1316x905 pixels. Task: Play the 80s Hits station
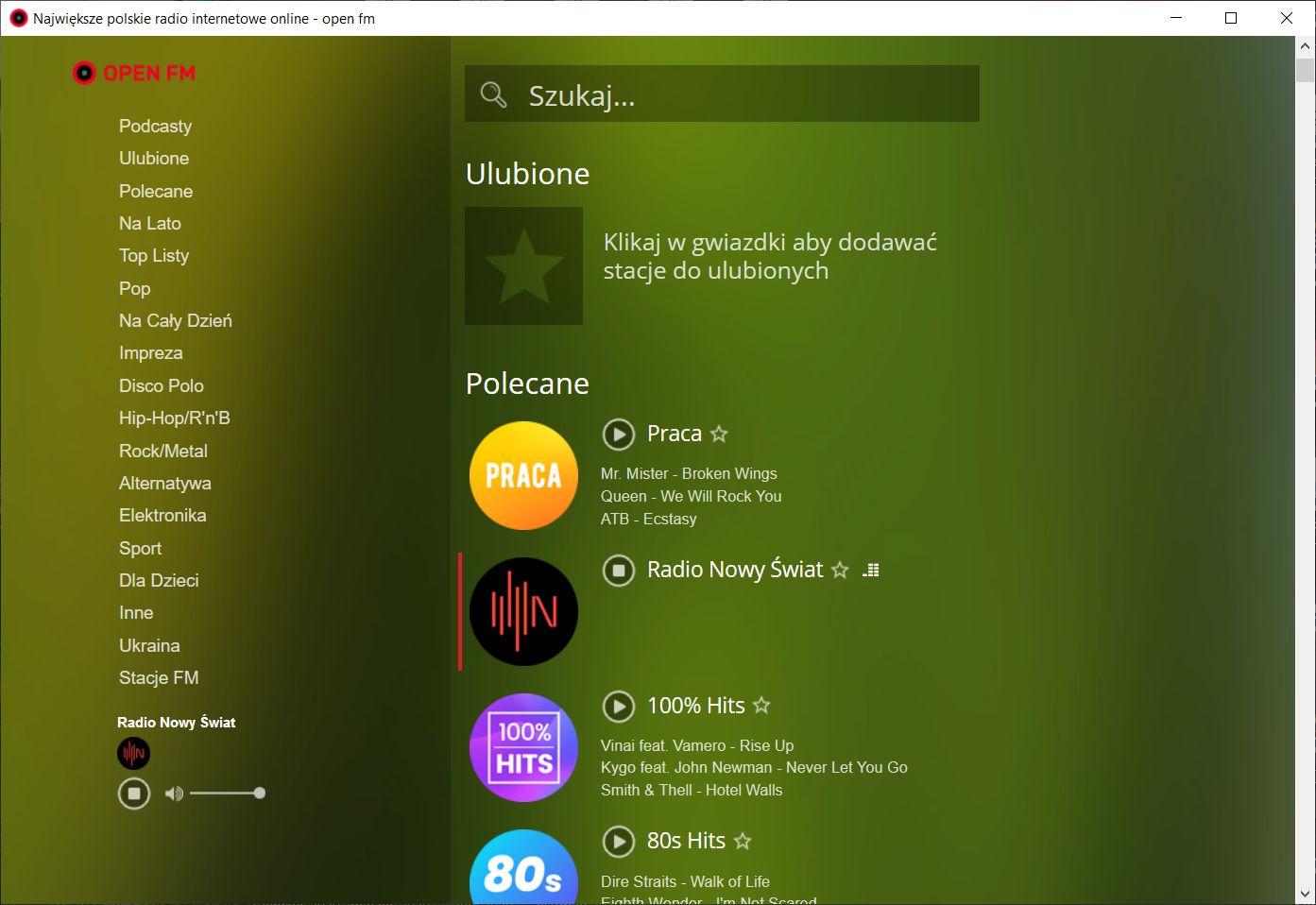(x=619, y=841)
